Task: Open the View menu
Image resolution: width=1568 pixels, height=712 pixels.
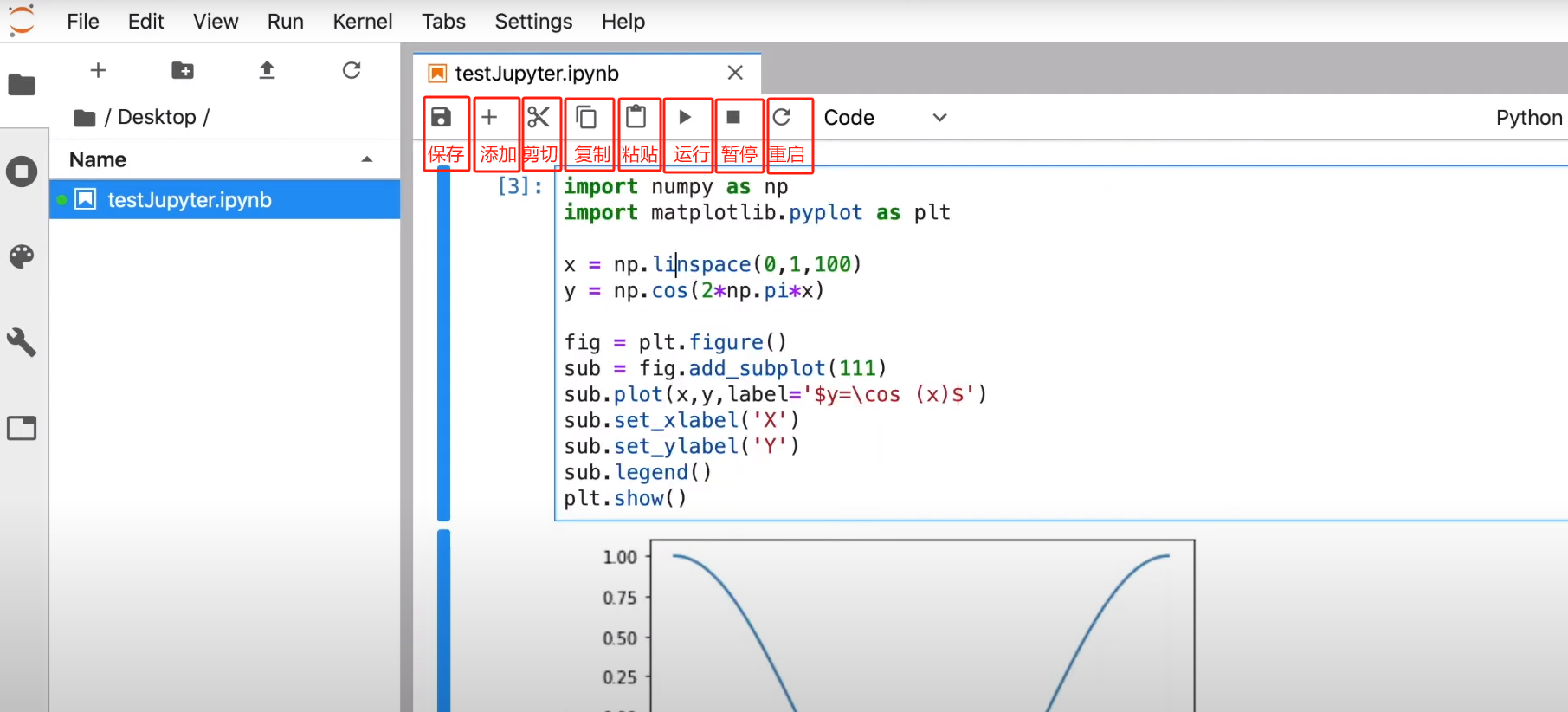Action: pos(216,22)
